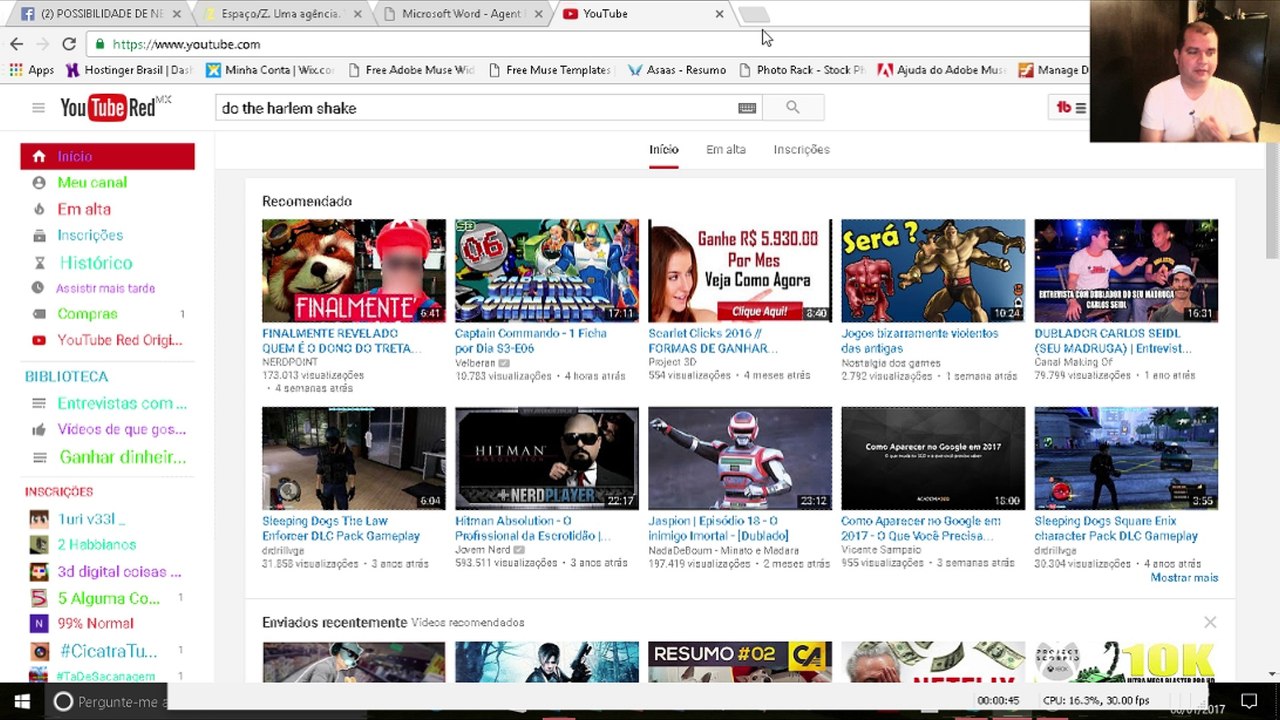
Task: Open Minha Conta Wix.com bookmark
Action: (x=270, y=70)
